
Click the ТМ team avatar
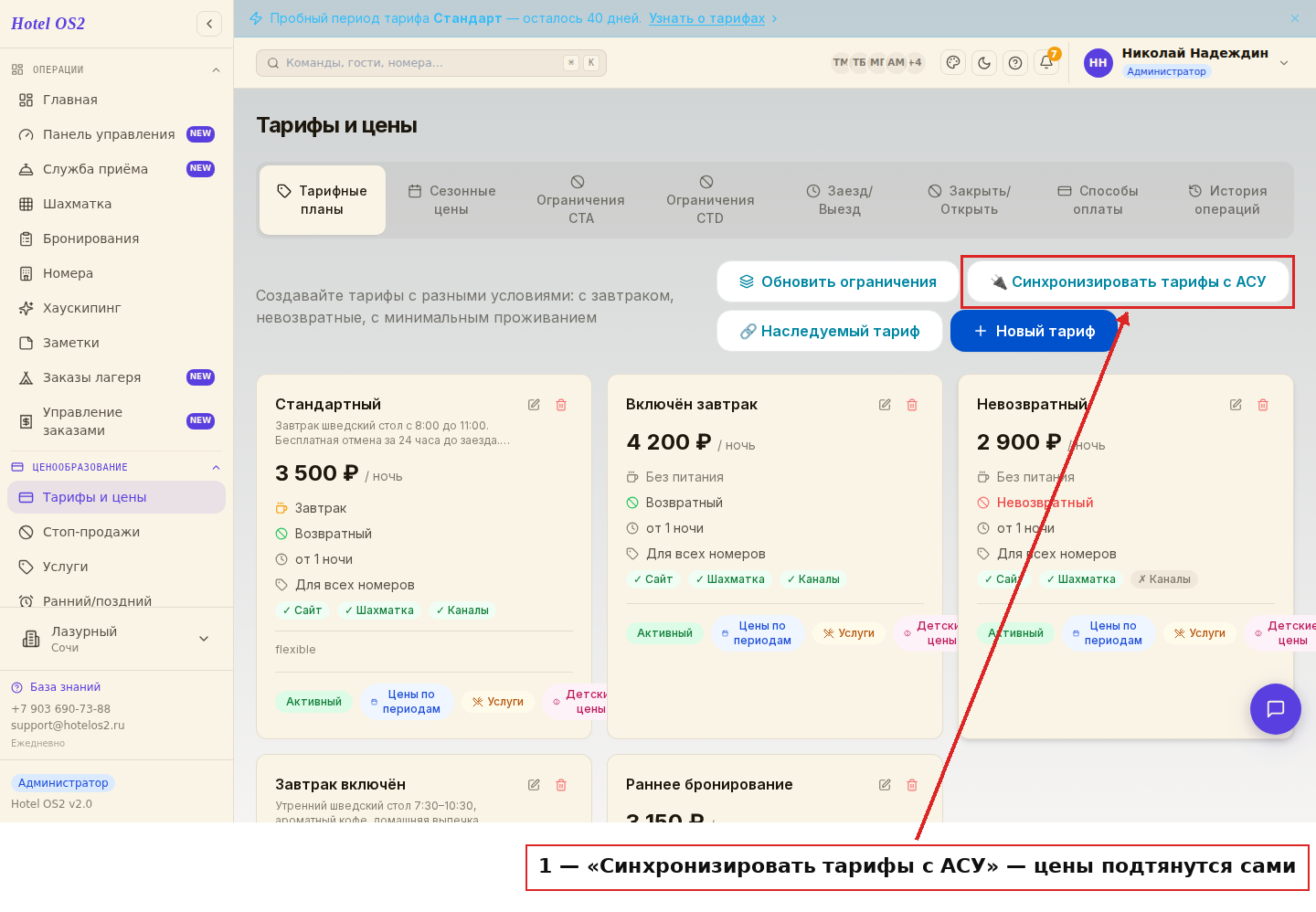(840, 63)
